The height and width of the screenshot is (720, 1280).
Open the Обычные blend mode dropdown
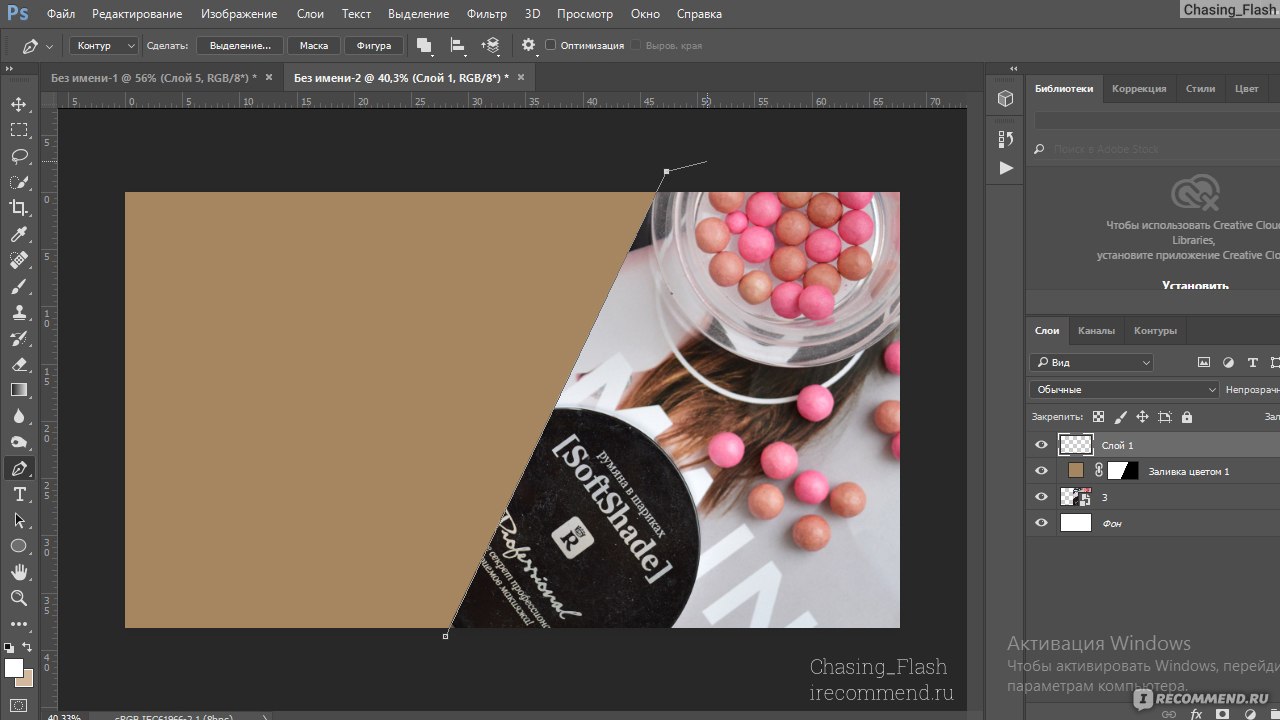pos(1124,390)
